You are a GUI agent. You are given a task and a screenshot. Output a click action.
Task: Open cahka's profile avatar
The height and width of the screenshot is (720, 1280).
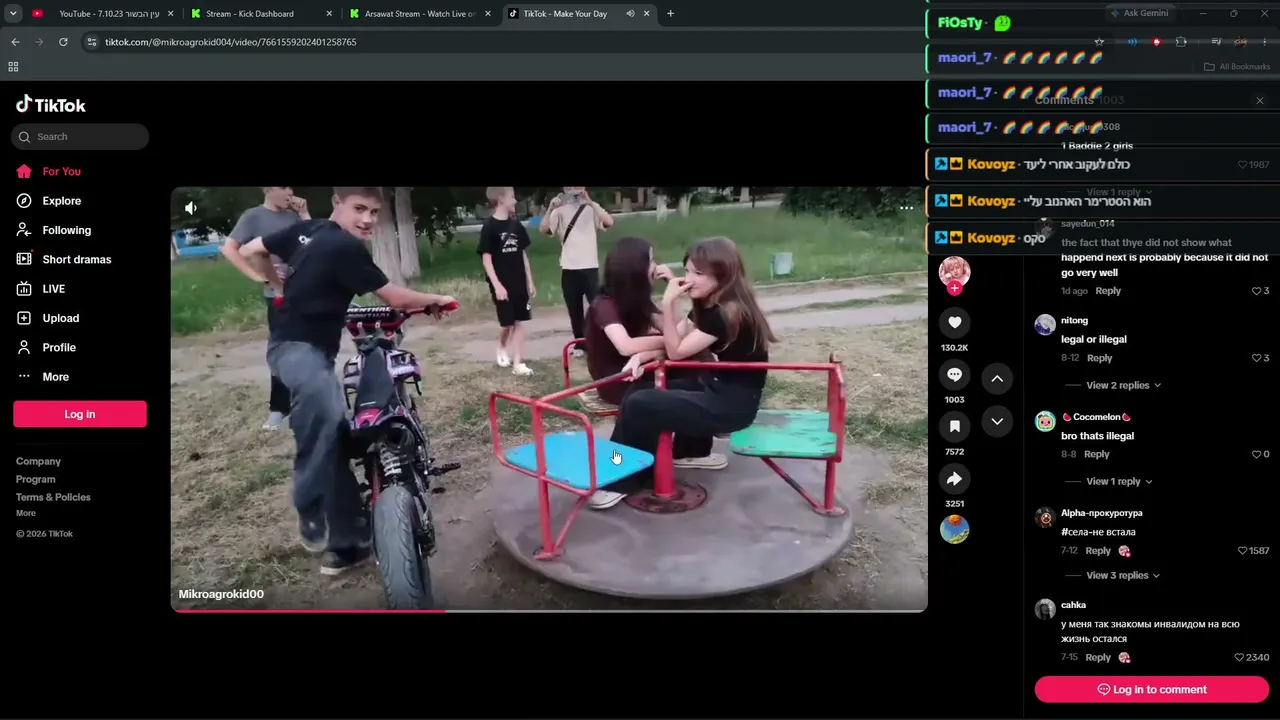(x=1045, y=609)
